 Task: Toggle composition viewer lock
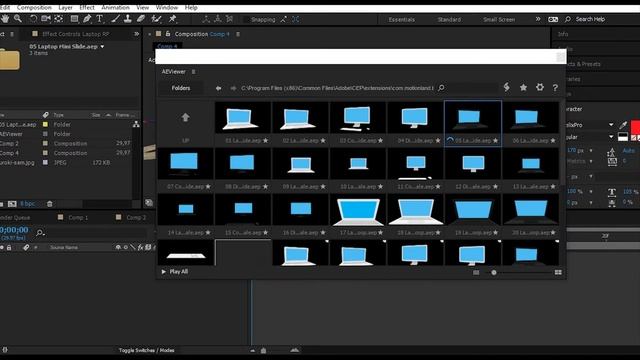coord(168,34)
